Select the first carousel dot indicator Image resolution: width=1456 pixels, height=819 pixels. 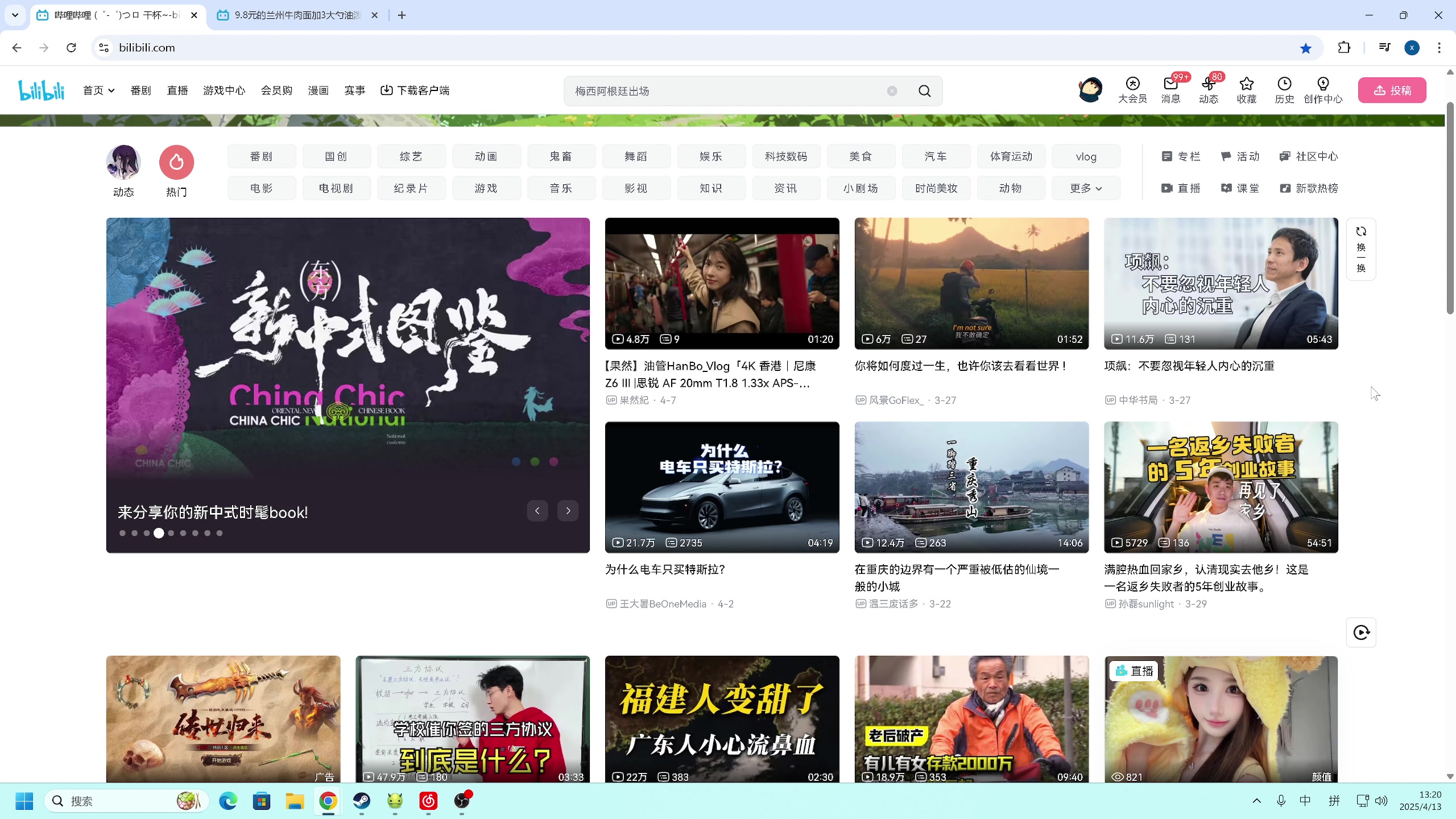tap(122, 533)
